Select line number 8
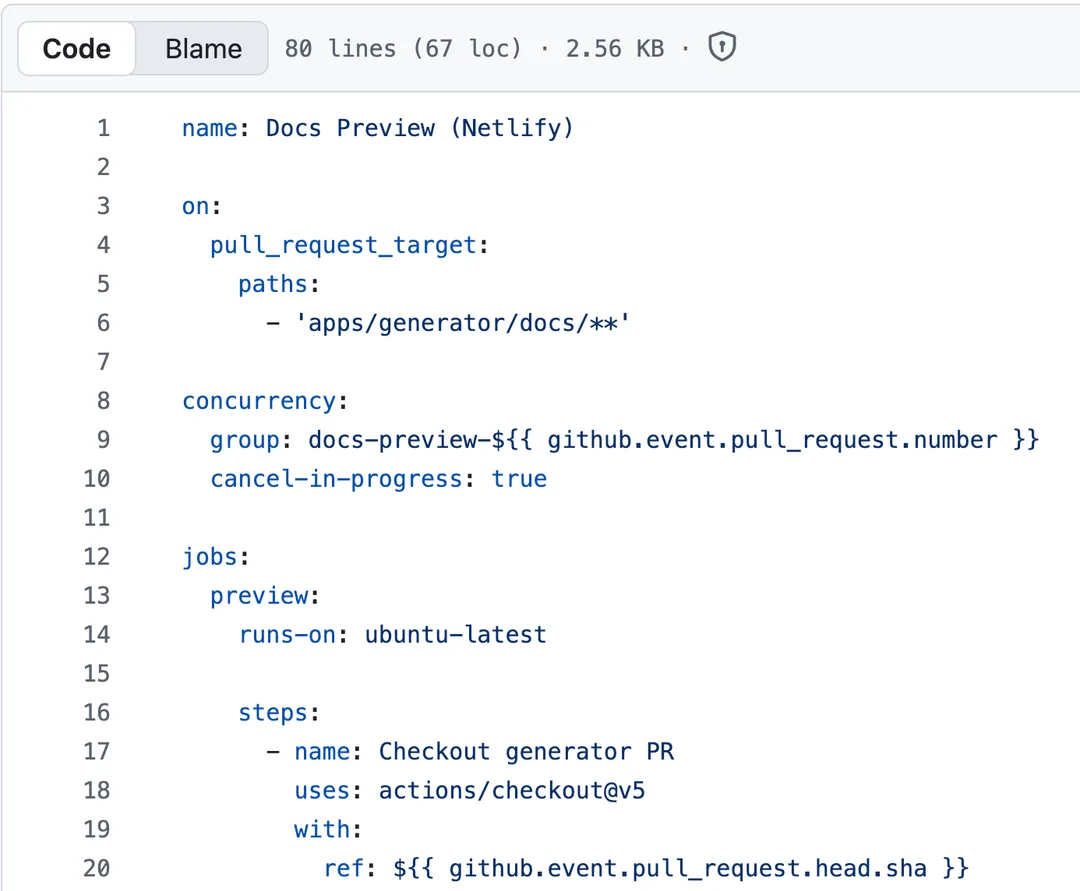The image size is (1080, 891). click(103, 401)
